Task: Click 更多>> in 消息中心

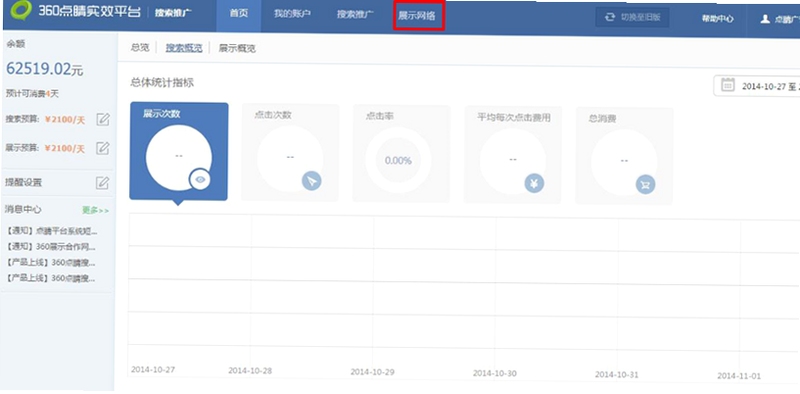Action: tap(95, 210)
